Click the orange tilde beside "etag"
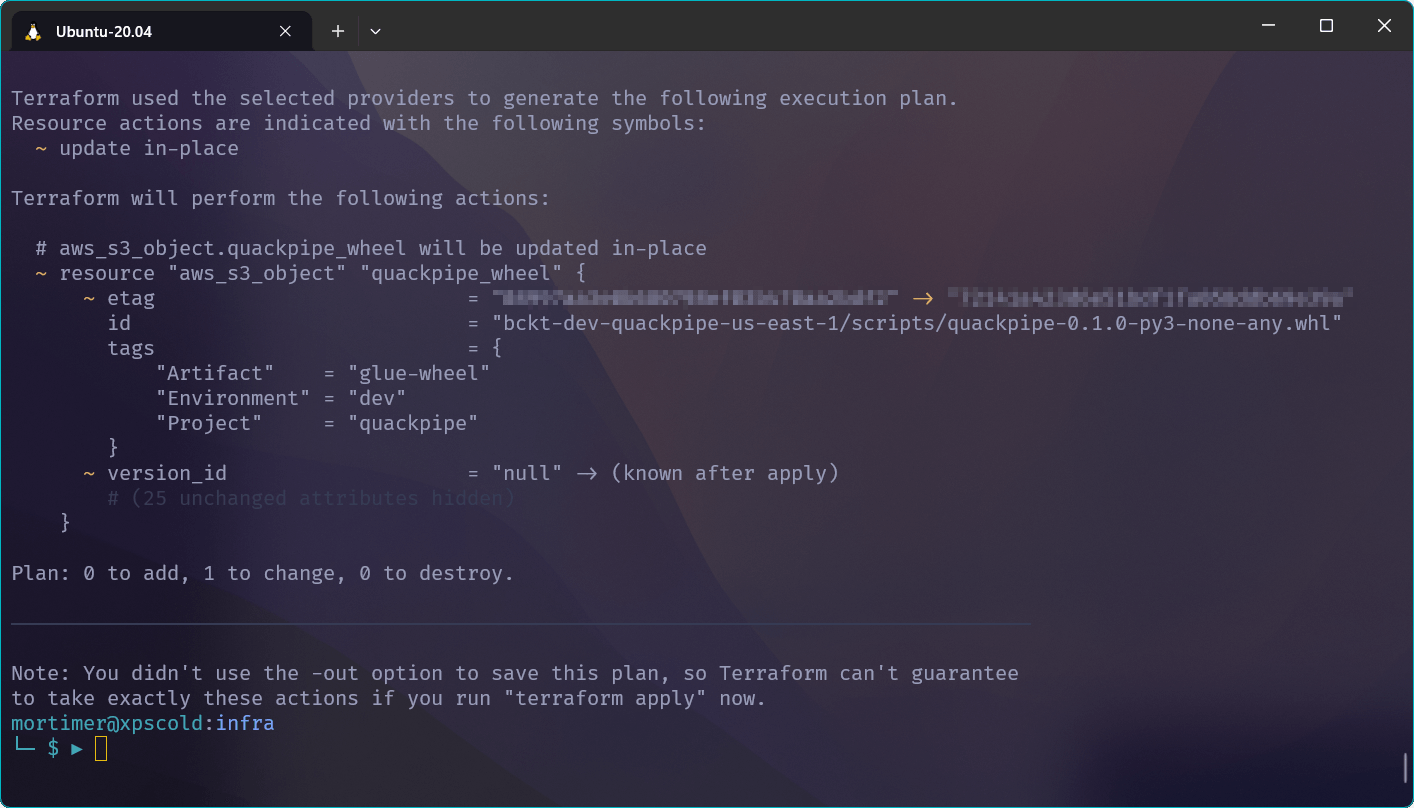Screen dimensions: 1414x808 [89, 298]
